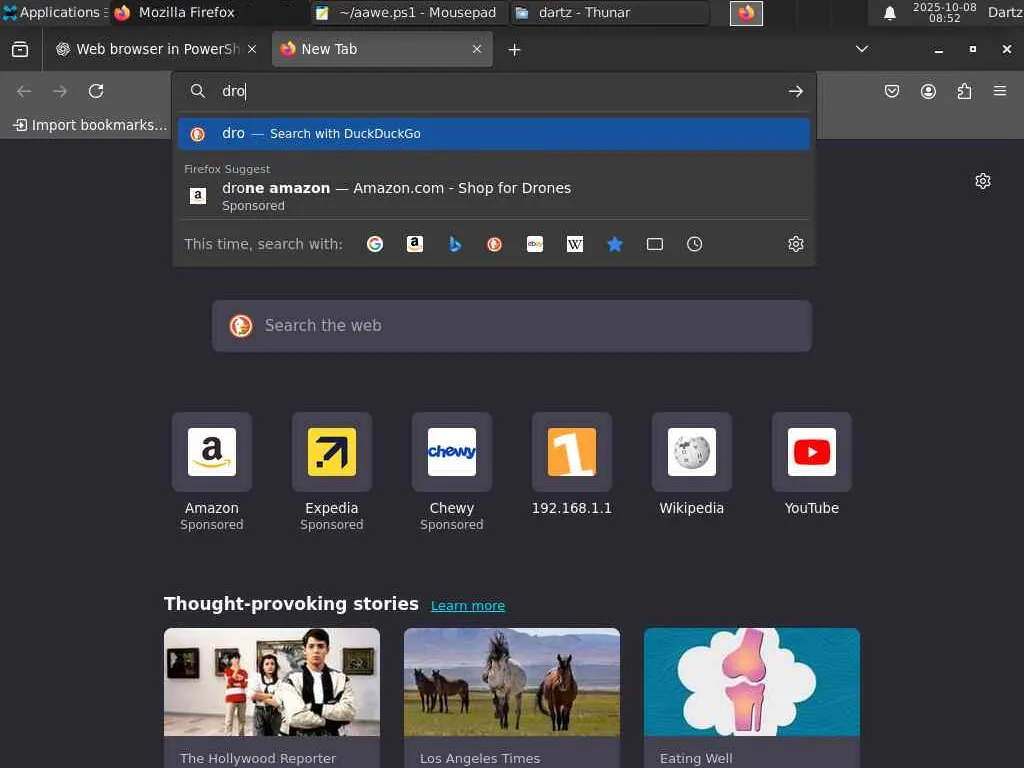
Task: Search this time with DuckDuckGo icon
Action: 494,244
